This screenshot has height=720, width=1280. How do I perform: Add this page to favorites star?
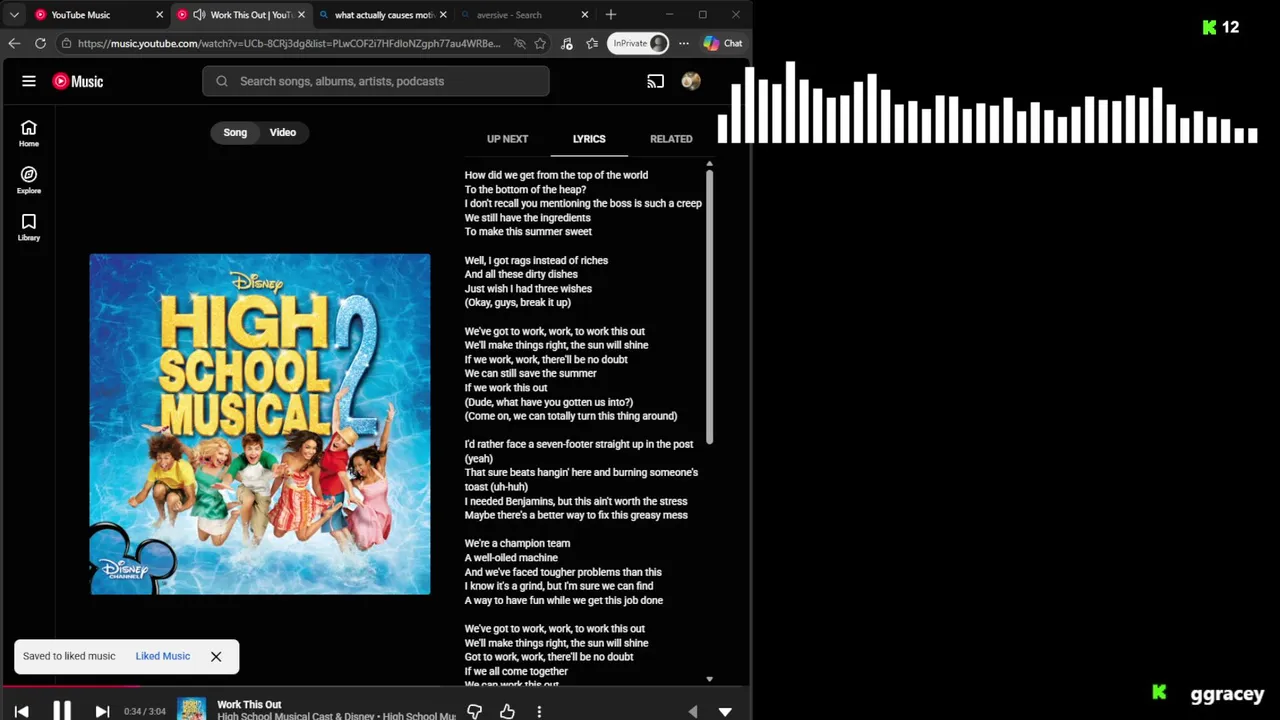(x=540, y=43)
